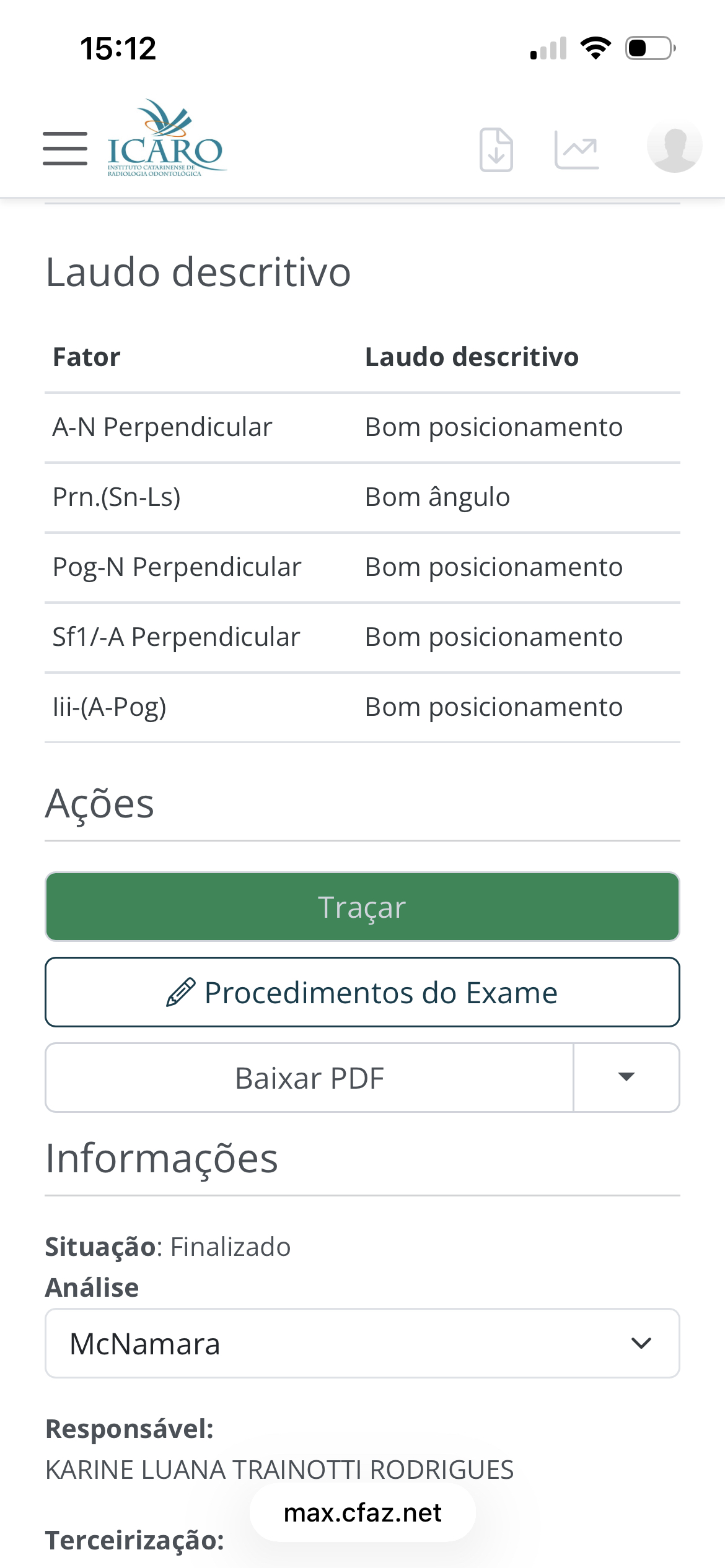Tap the Pog-N Perpendicular row
Image resolution: width=725 pixels, height=1568 pixels.
coord(362,567)
